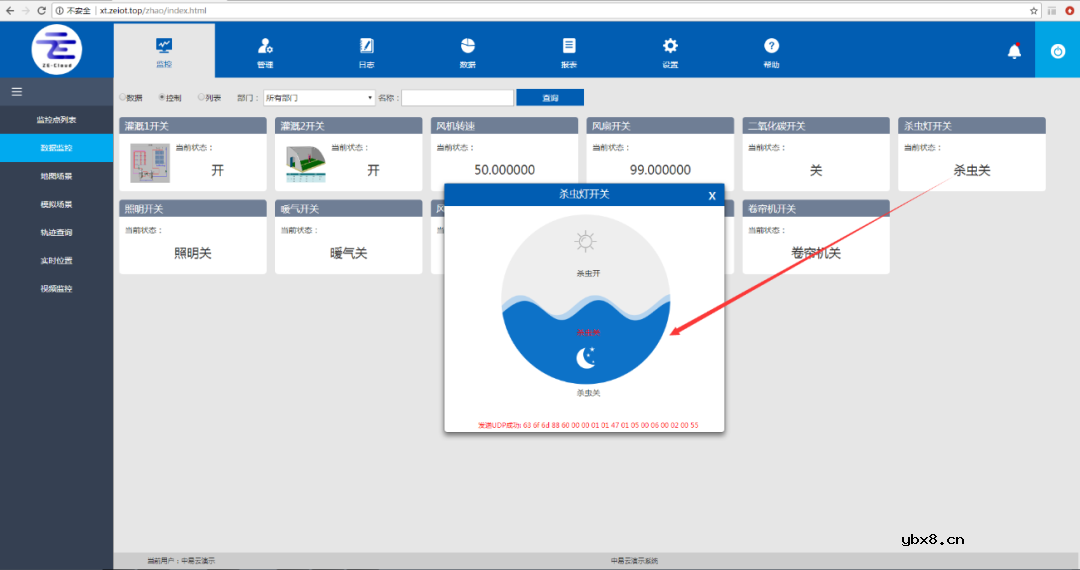Switch on 杀虫开 sun icon in dialog

(x=585, y=241)
